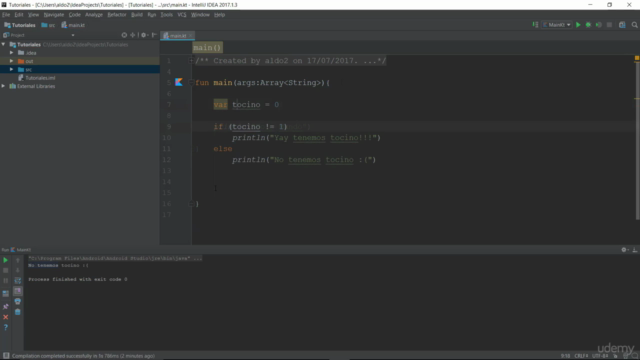Image resolution: width=640 pixels, height=360 pixels.
Task: Run MainKt with the green toolbar Run button
Action: pos(578,25)
